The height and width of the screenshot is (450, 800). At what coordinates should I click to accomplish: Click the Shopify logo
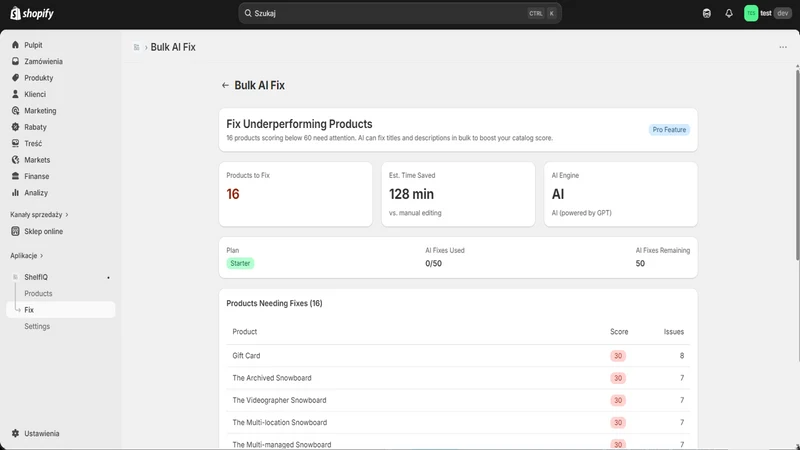(32, 13)
